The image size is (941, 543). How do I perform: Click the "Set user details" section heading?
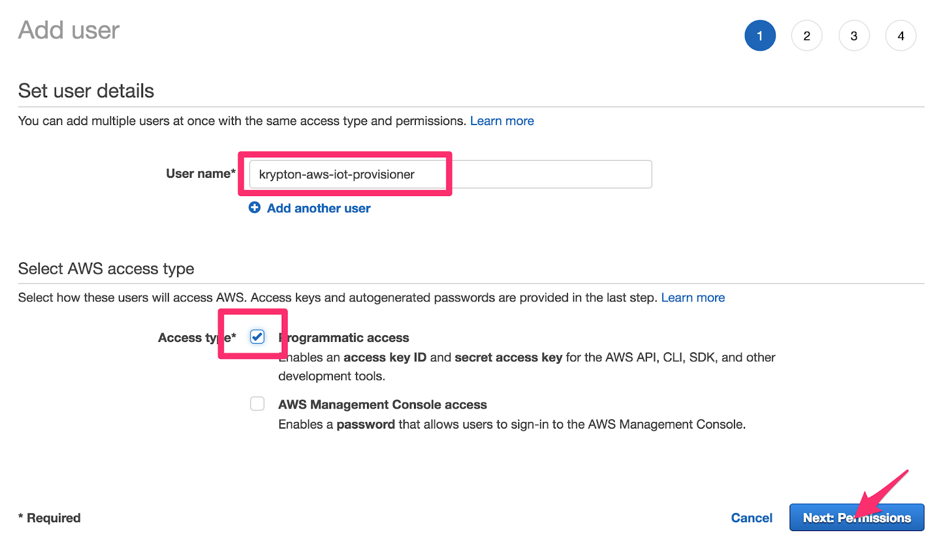(86, 91)
